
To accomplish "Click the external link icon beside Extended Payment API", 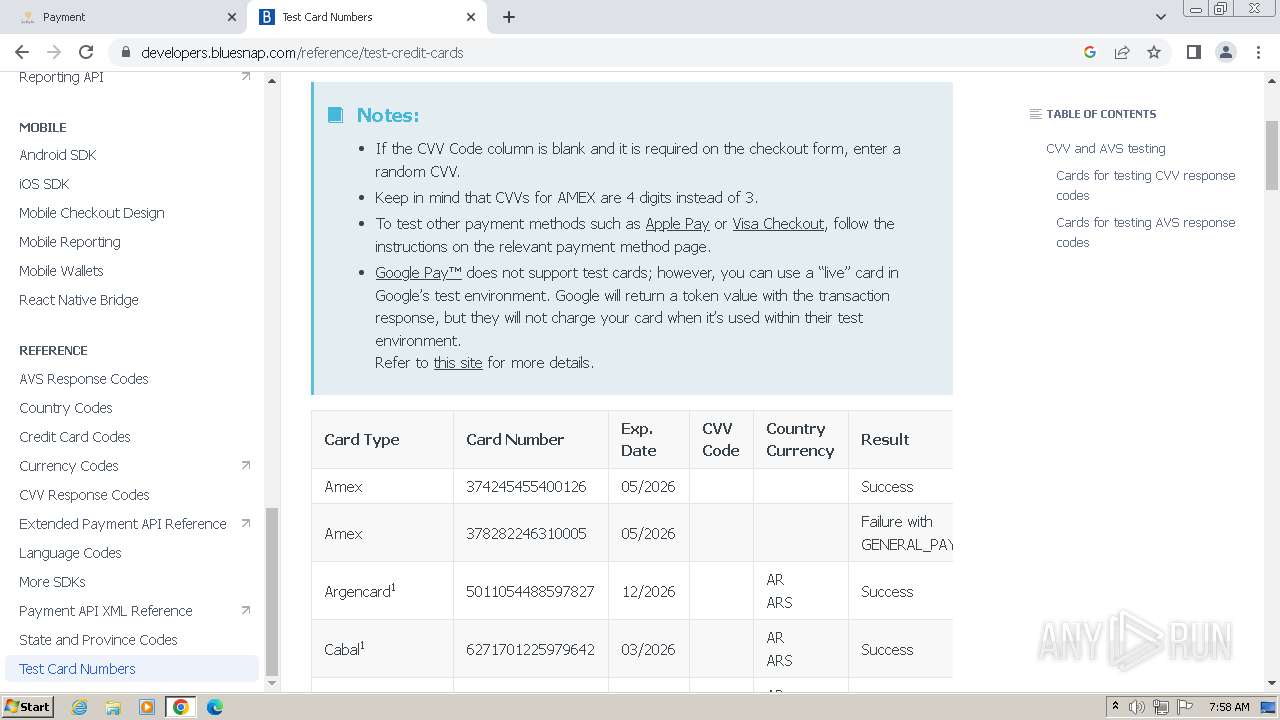I will pyautogui.click(x=246, y=523).
